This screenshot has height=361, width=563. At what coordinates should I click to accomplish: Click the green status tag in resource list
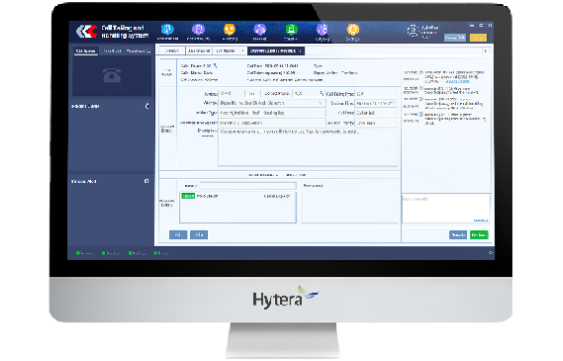188,196
